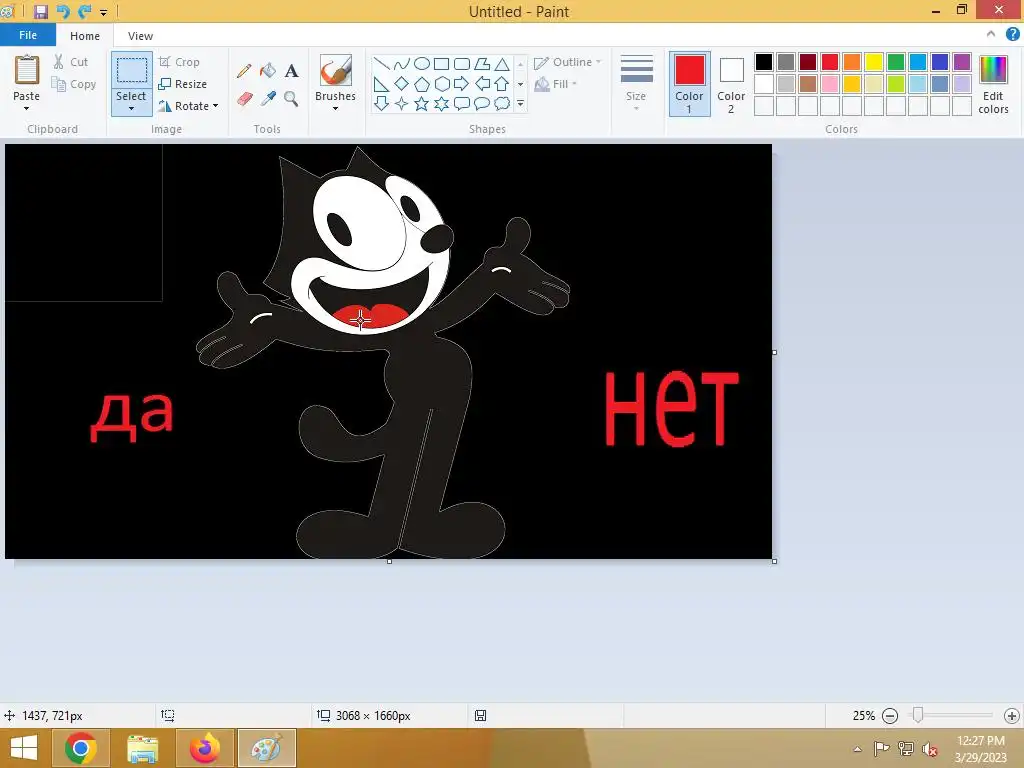Pick the orange color swatch
The height and width of the screenshot is (768, 1024).
852,62
